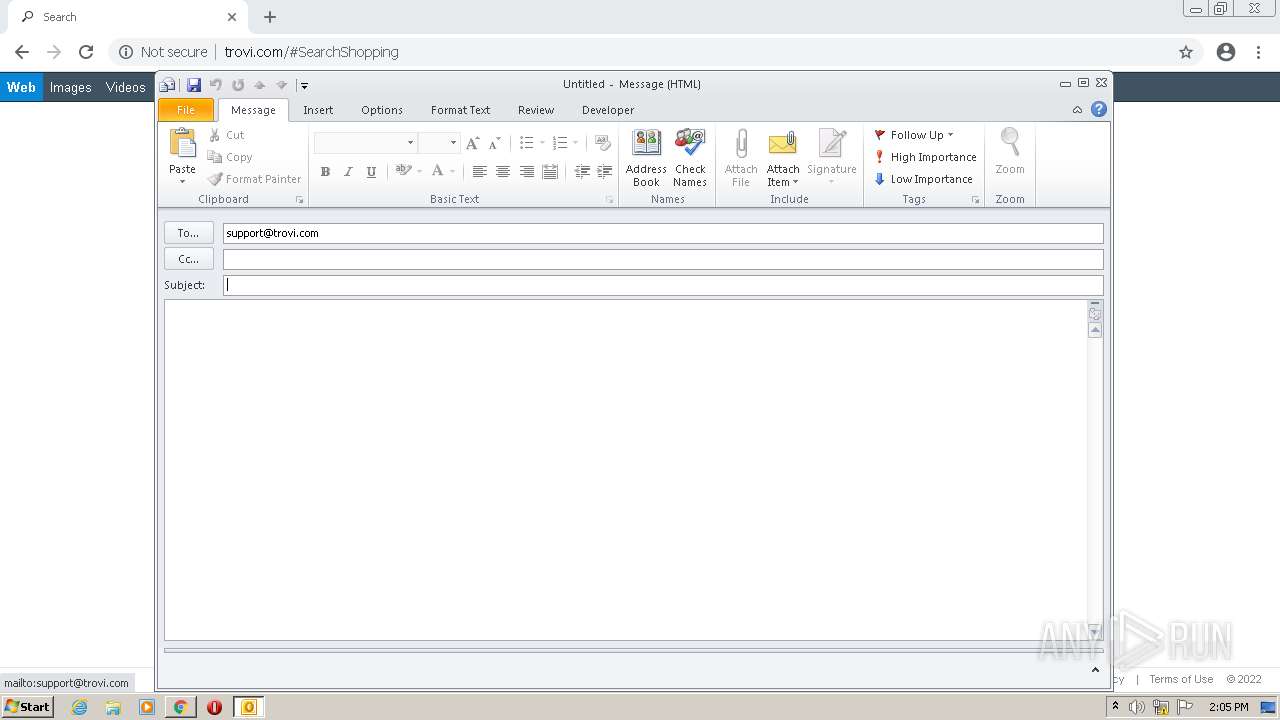The image size is (1280, 720).
Task: Open the File tab
Action: (186, 110)
